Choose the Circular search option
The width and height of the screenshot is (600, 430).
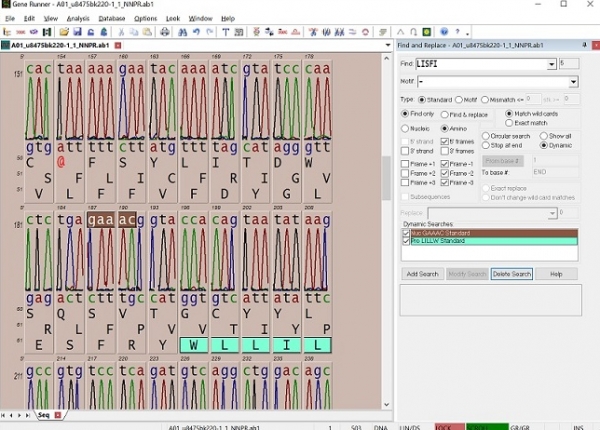click(486, 135)
